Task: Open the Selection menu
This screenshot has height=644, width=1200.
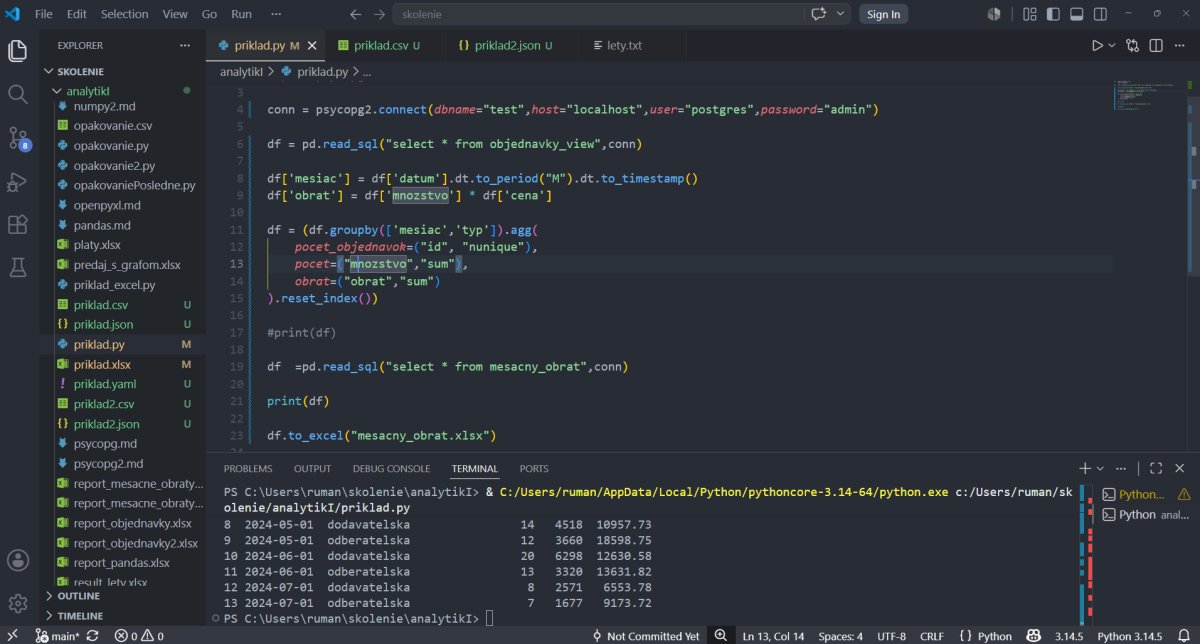Action: click(125, 14)
